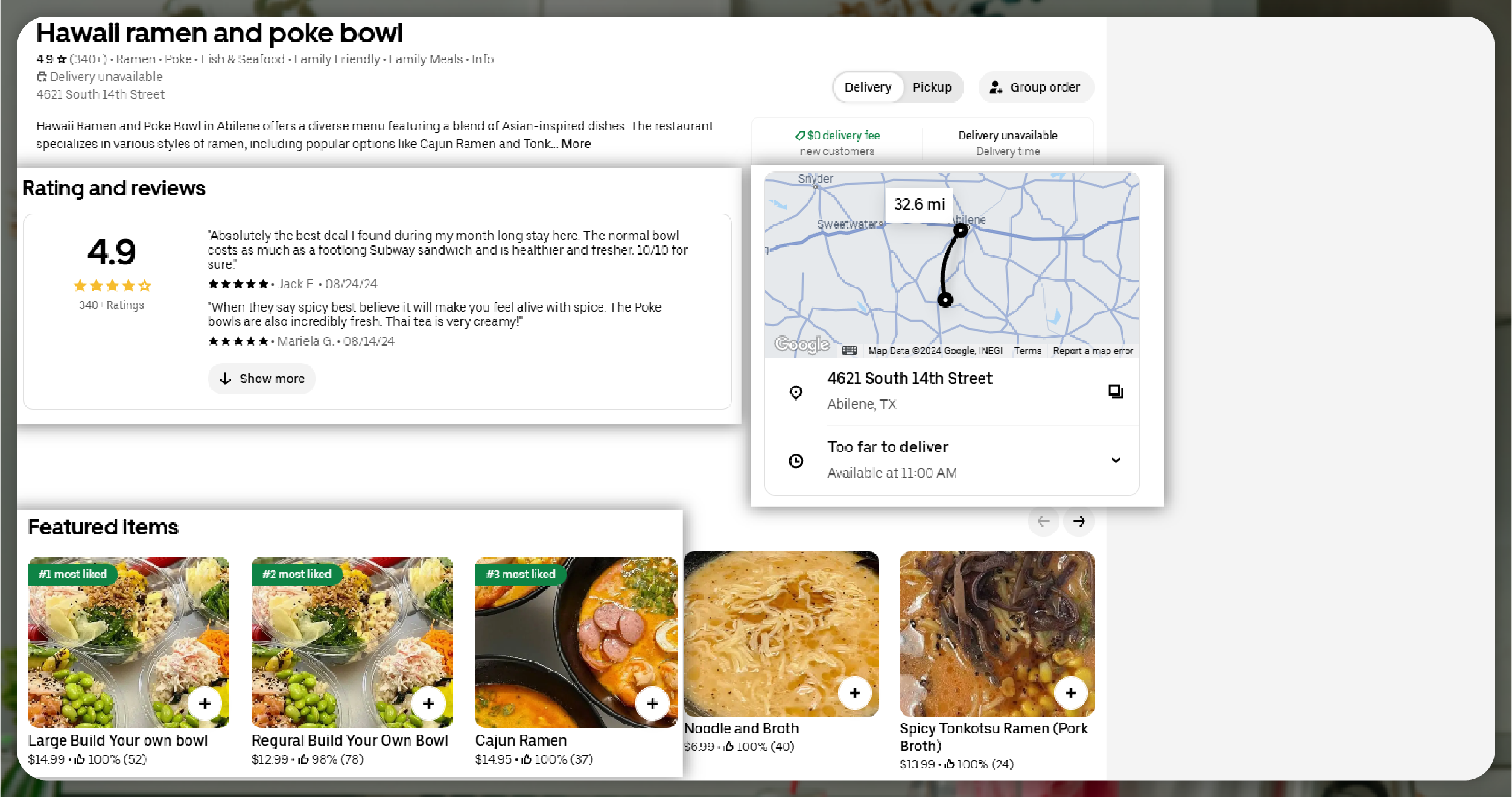Click the left arrow for featured items
The image size is (1512, 798).
tap(1043, 521)
